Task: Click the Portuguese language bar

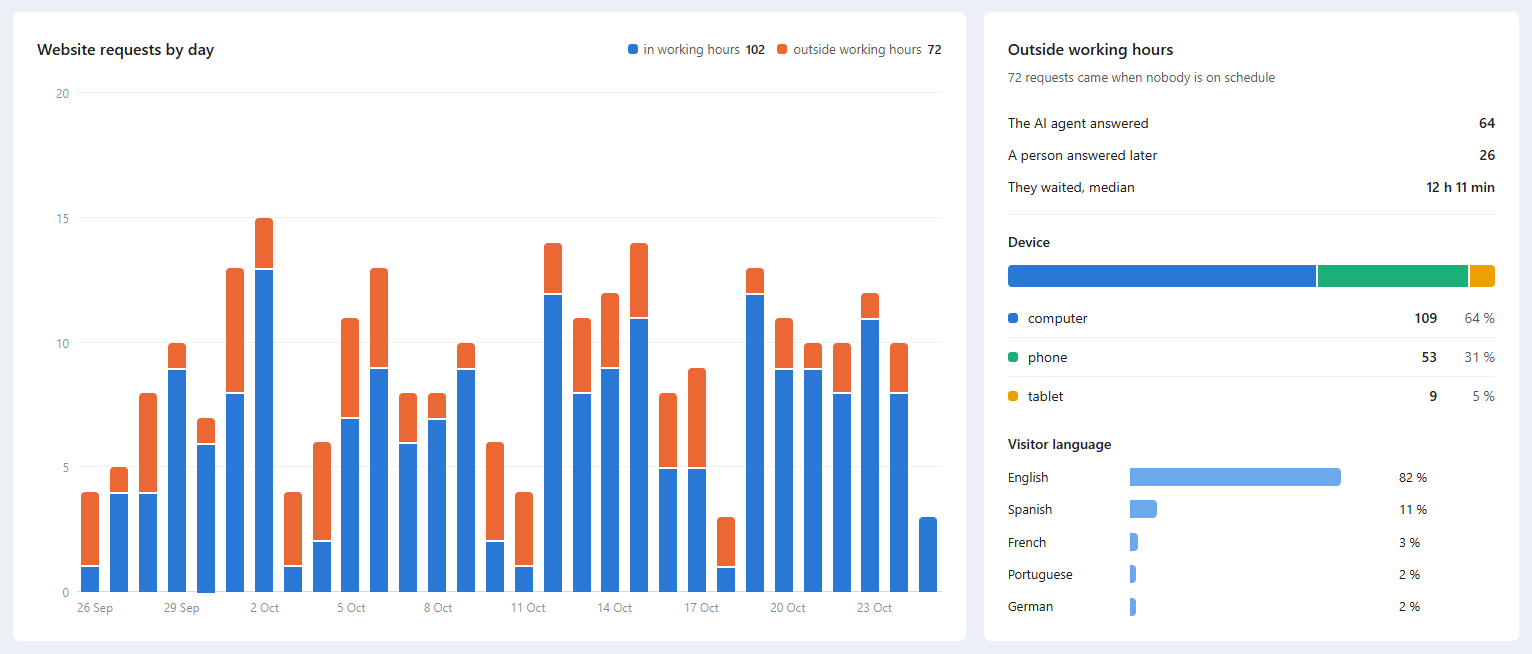Action: point(1133,574)
